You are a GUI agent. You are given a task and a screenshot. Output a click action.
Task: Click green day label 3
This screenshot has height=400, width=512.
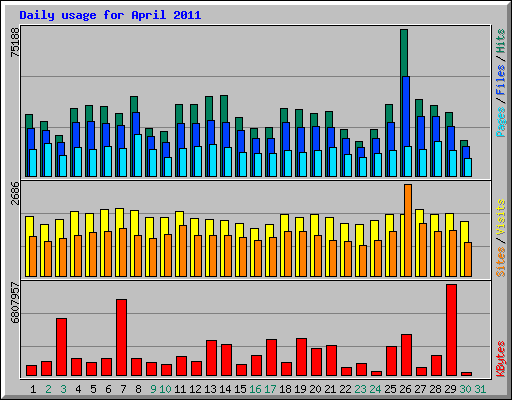(x=63, y=389)
